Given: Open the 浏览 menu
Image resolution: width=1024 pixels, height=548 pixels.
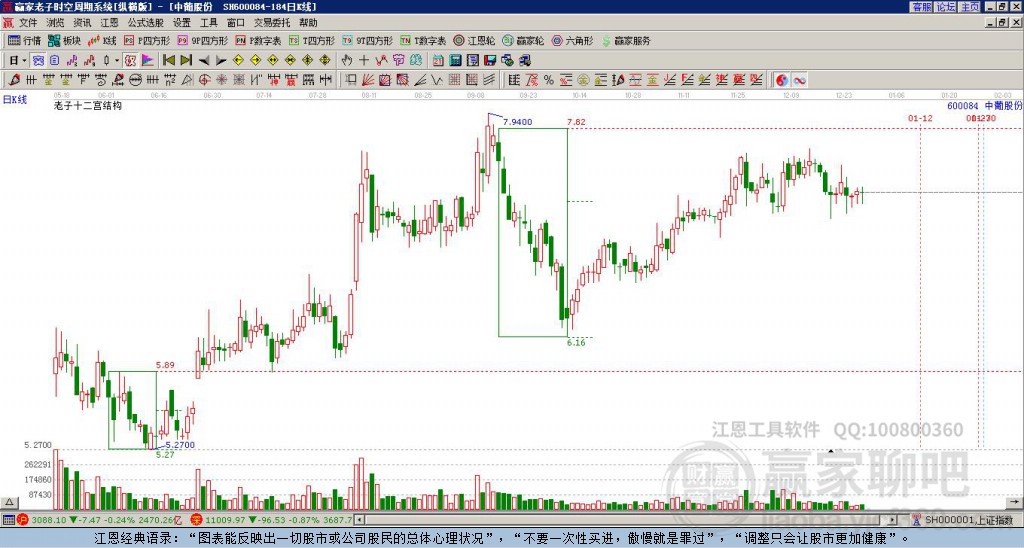Looking at the screenshot, I should (56, 23).
